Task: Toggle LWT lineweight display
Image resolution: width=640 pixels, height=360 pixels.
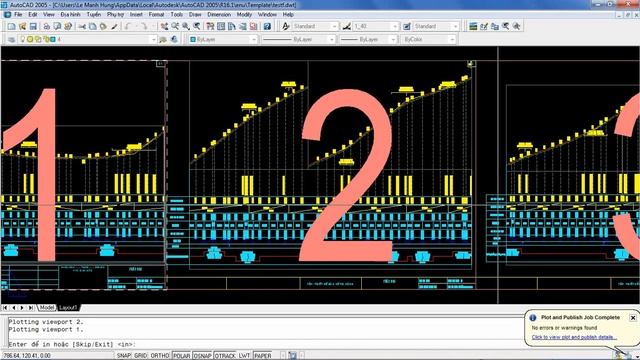Action: coord(244,356)
